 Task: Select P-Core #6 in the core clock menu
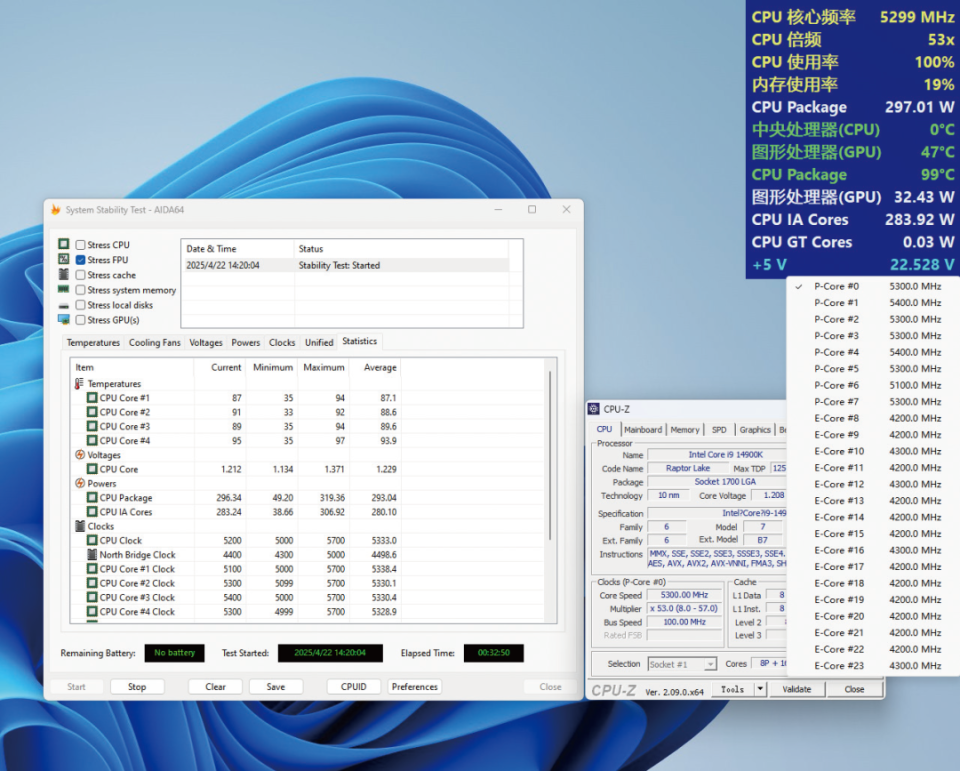coord(872,385)
